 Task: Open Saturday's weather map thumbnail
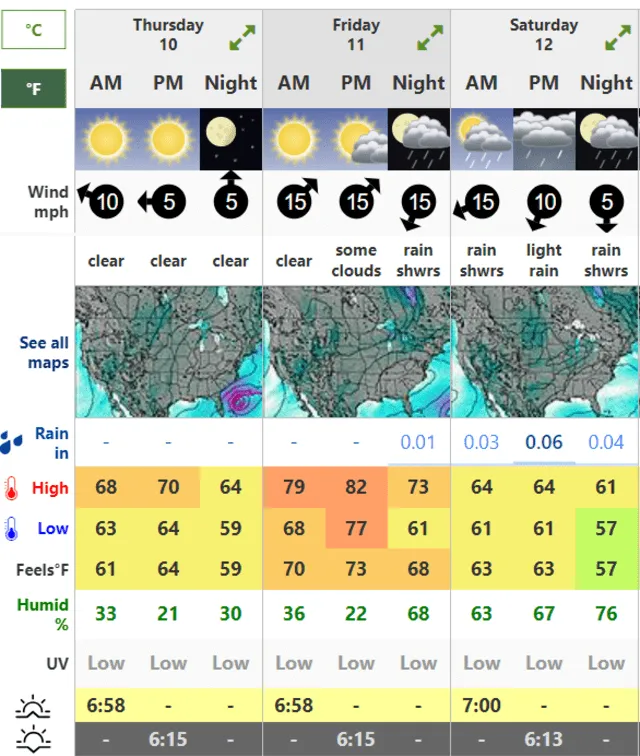point(544,352)
